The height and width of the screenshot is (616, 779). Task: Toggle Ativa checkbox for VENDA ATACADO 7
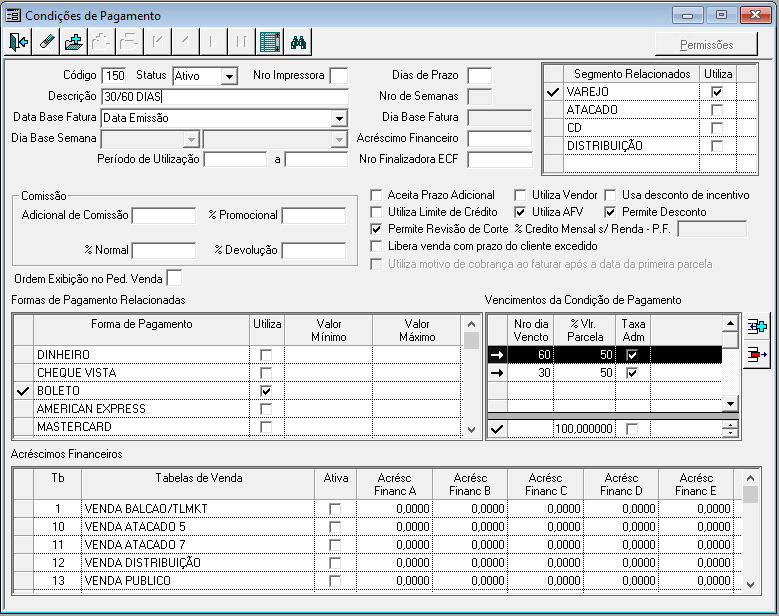(335, 545)
